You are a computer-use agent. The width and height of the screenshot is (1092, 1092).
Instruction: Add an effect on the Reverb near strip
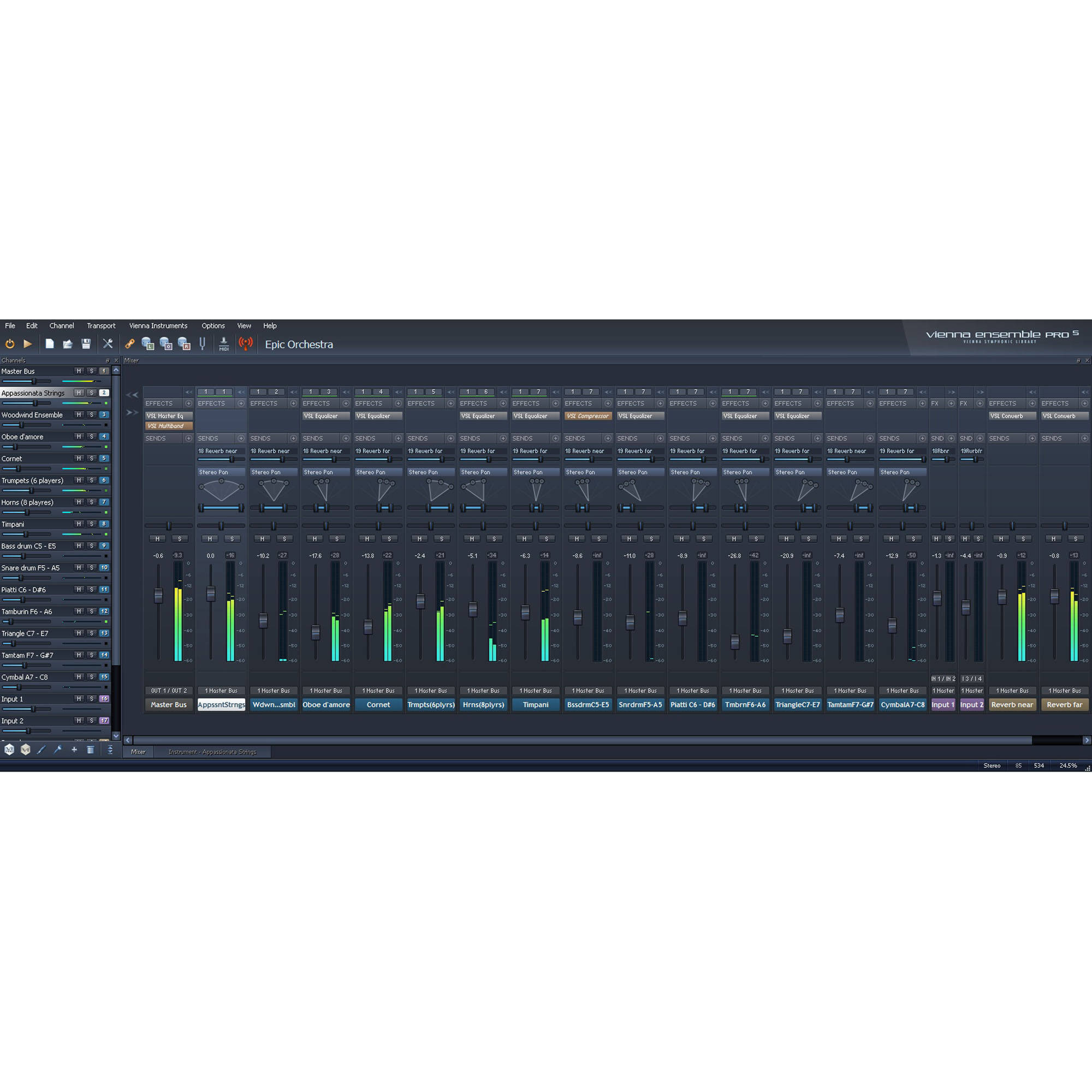point(1032,403)
